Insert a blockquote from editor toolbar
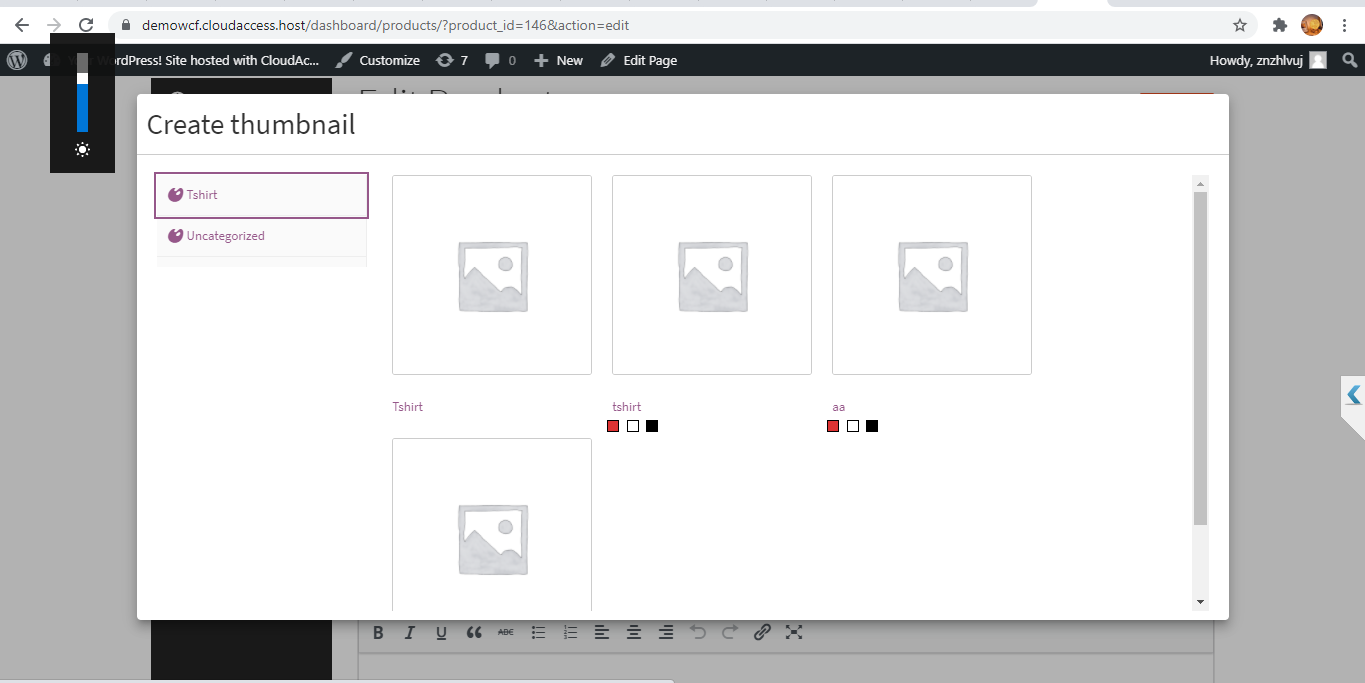The width and height of the screenshot is (1365, 683). pyautogui.click(x=474, y=632)
